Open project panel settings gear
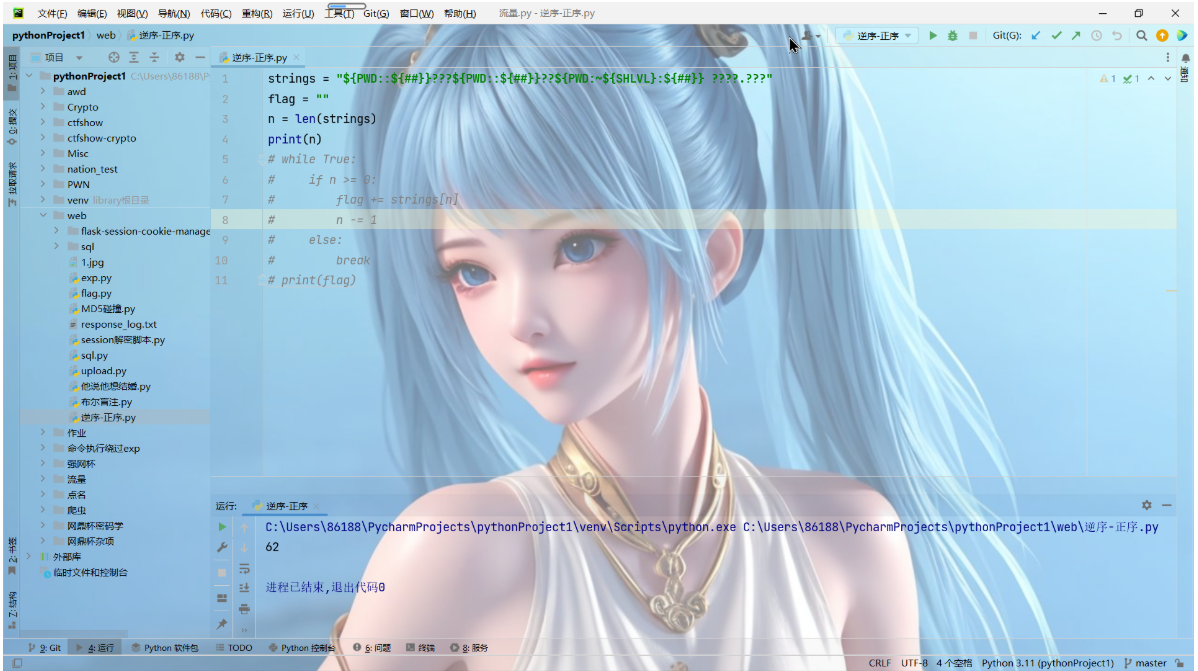This screenshot has width=1198, height=671. click(180, 57)
